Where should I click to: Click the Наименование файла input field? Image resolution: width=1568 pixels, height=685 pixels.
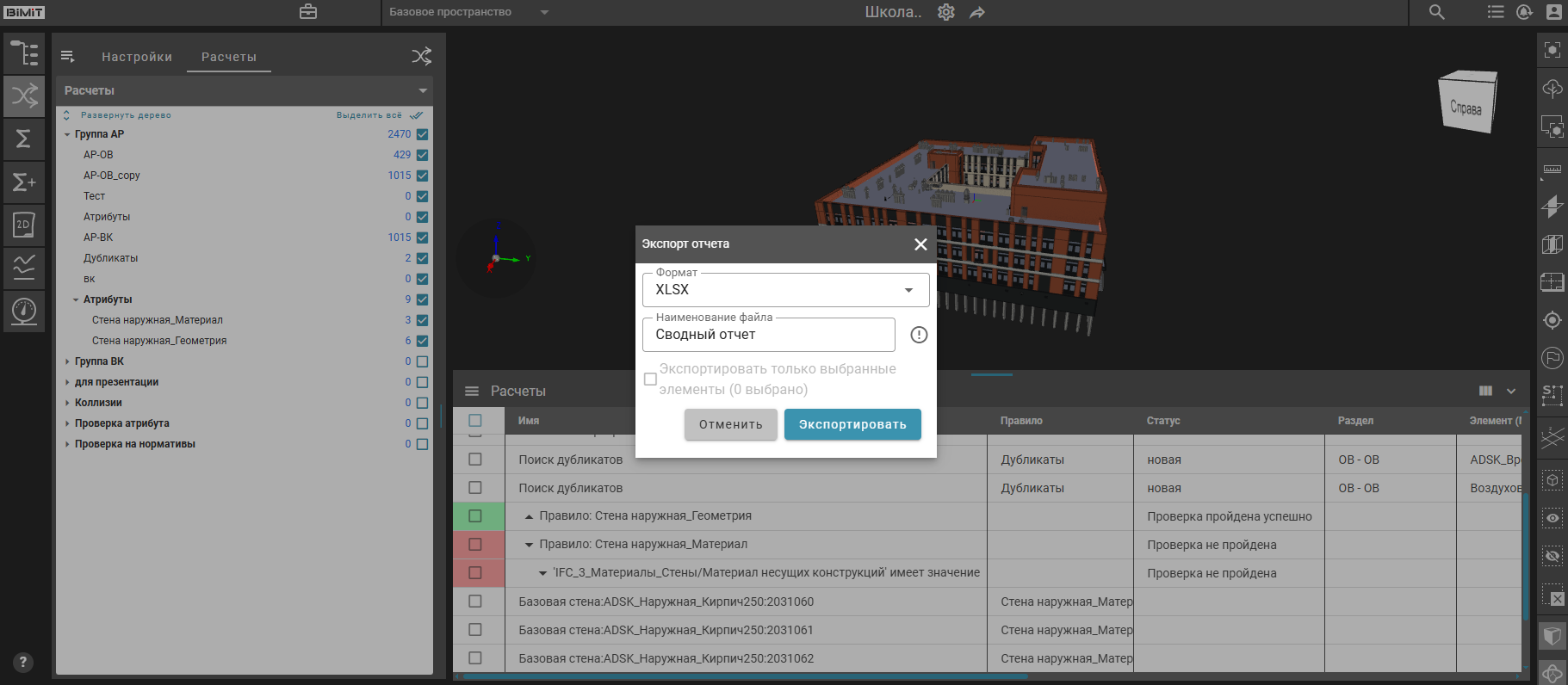pos(768,335)
